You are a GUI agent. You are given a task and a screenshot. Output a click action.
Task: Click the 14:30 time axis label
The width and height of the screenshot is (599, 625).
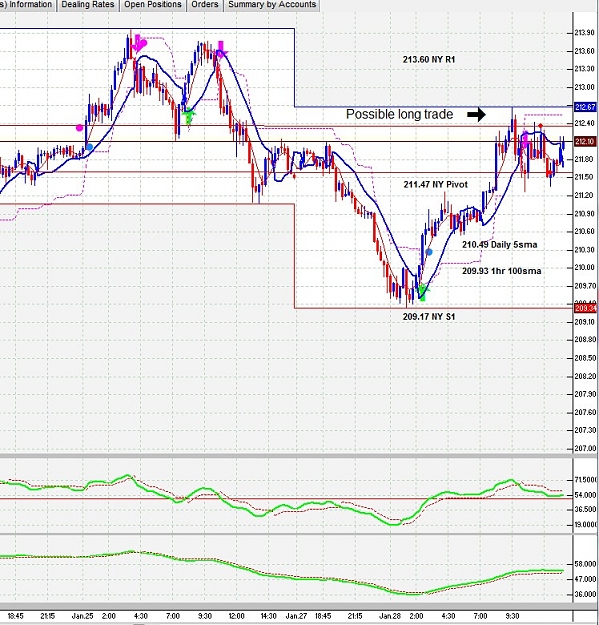tap(268, 616)
